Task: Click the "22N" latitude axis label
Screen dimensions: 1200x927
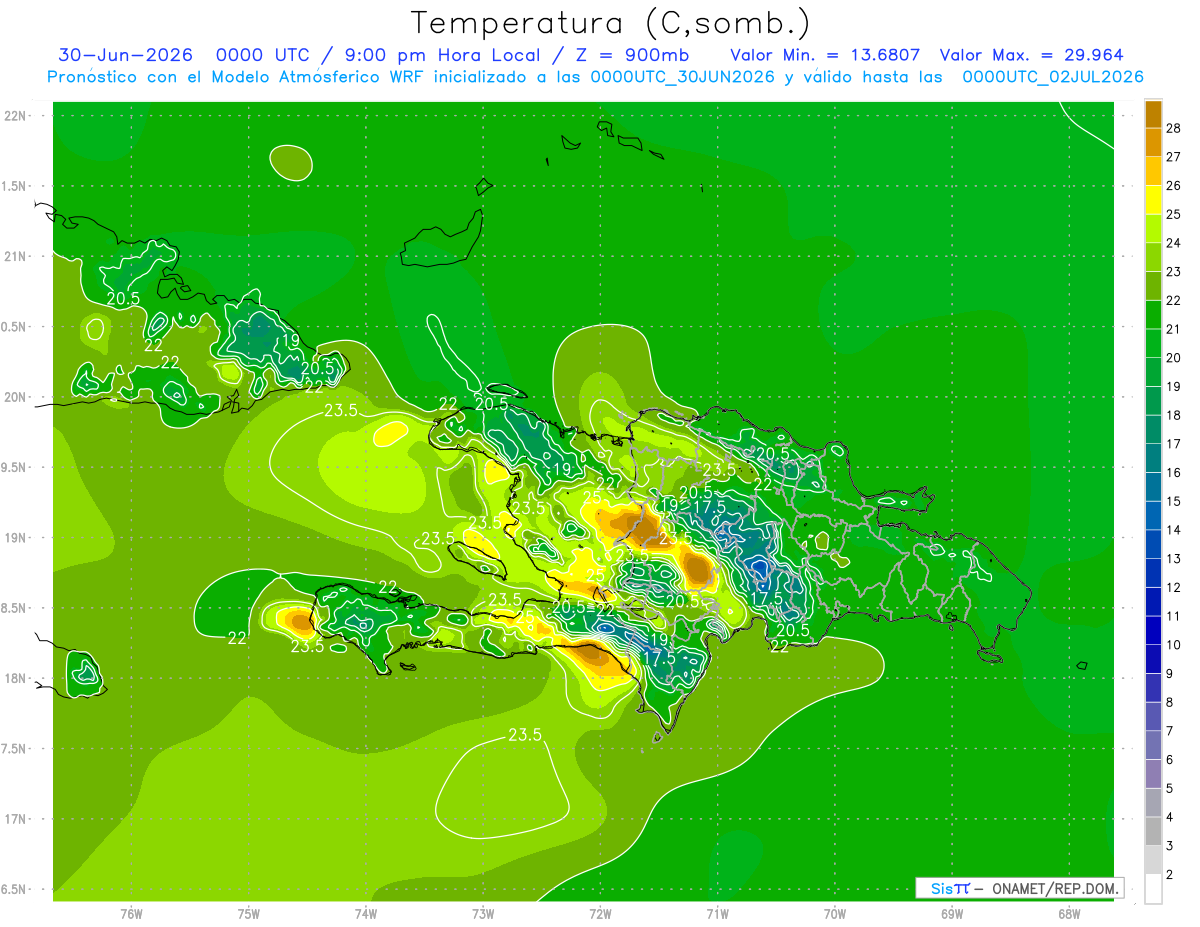Action: pyautogui.click(x=16, y=115)
